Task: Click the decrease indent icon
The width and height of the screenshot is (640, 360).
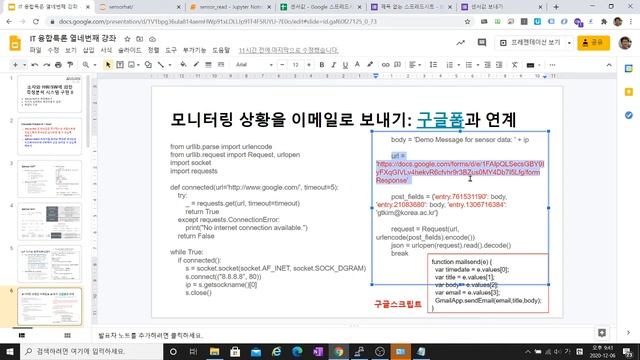Action: tap(487, 65)
